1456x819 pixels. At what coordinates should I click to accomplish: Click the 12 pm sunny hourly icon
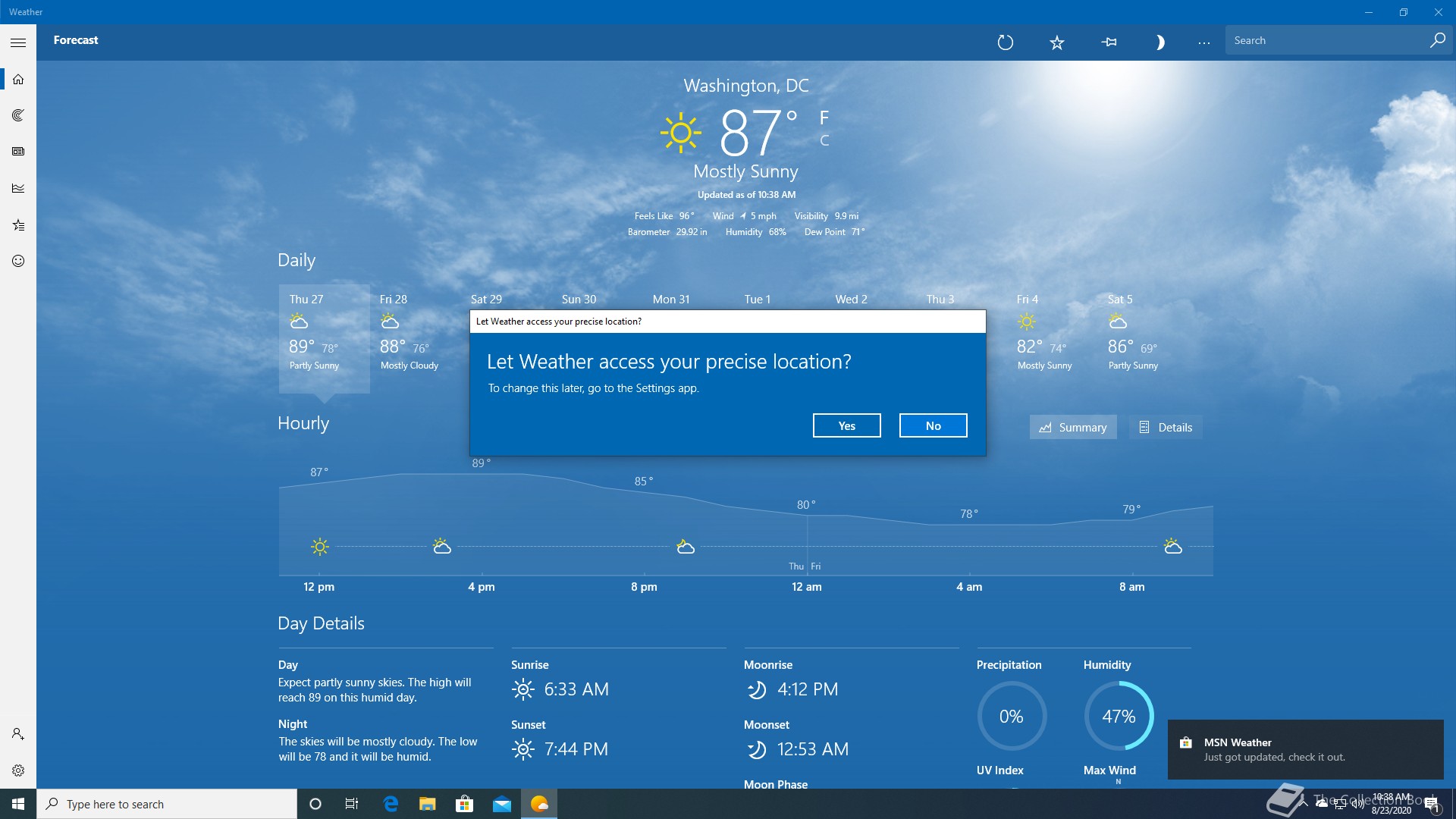pos(320,546)
